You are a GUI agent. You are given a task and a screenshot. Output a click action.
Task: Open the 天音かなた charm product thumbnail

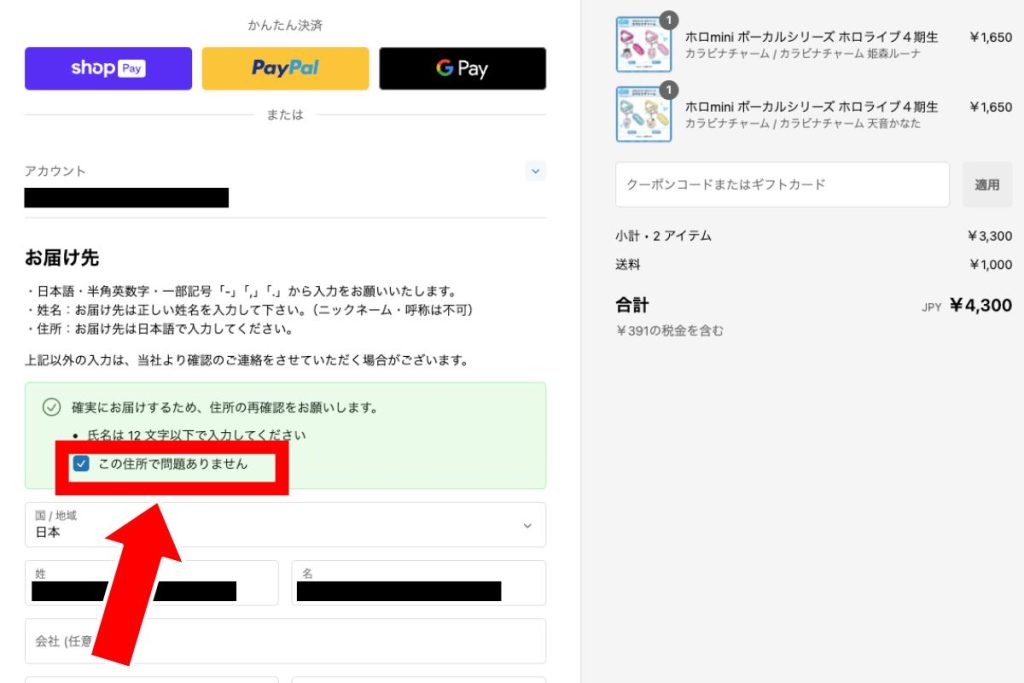tap(643, 114)
